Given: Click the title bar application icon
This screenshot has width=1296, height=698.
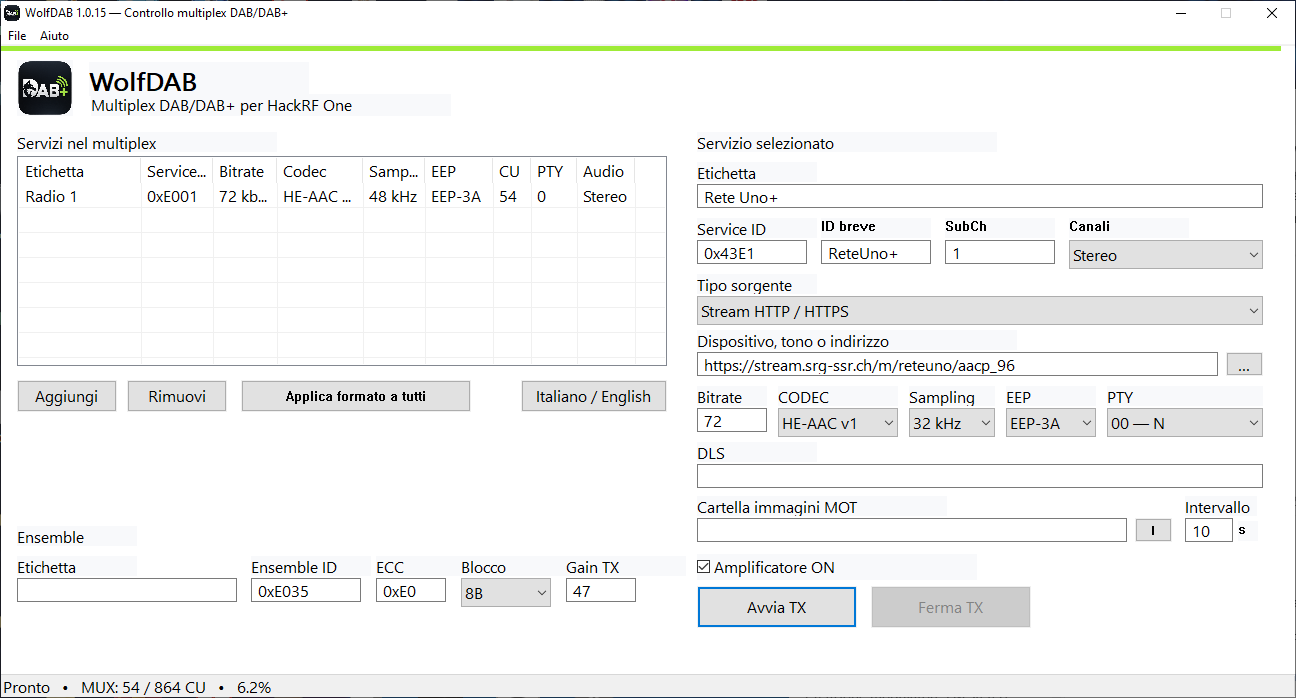Looking at the screenshot, I should tap(13, 13).
